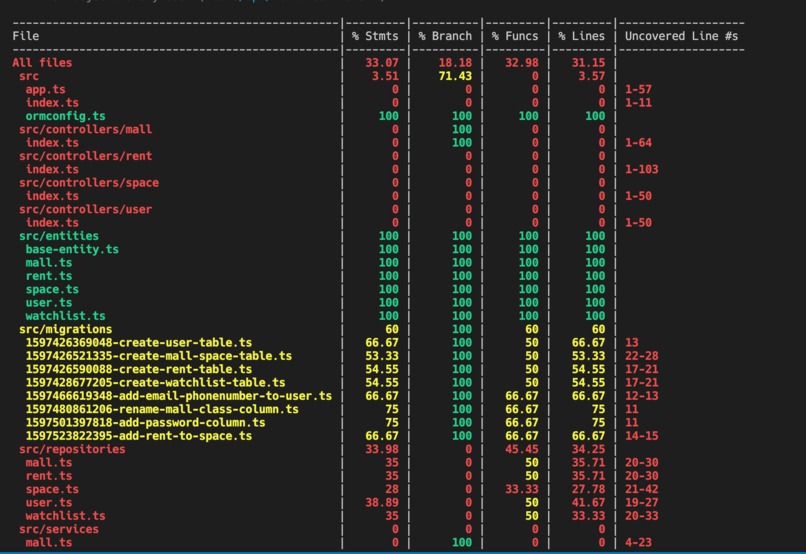This screenshot has height=554, width=806.
Task: Select the src/services directory
Action: click(x=59, y=529)
